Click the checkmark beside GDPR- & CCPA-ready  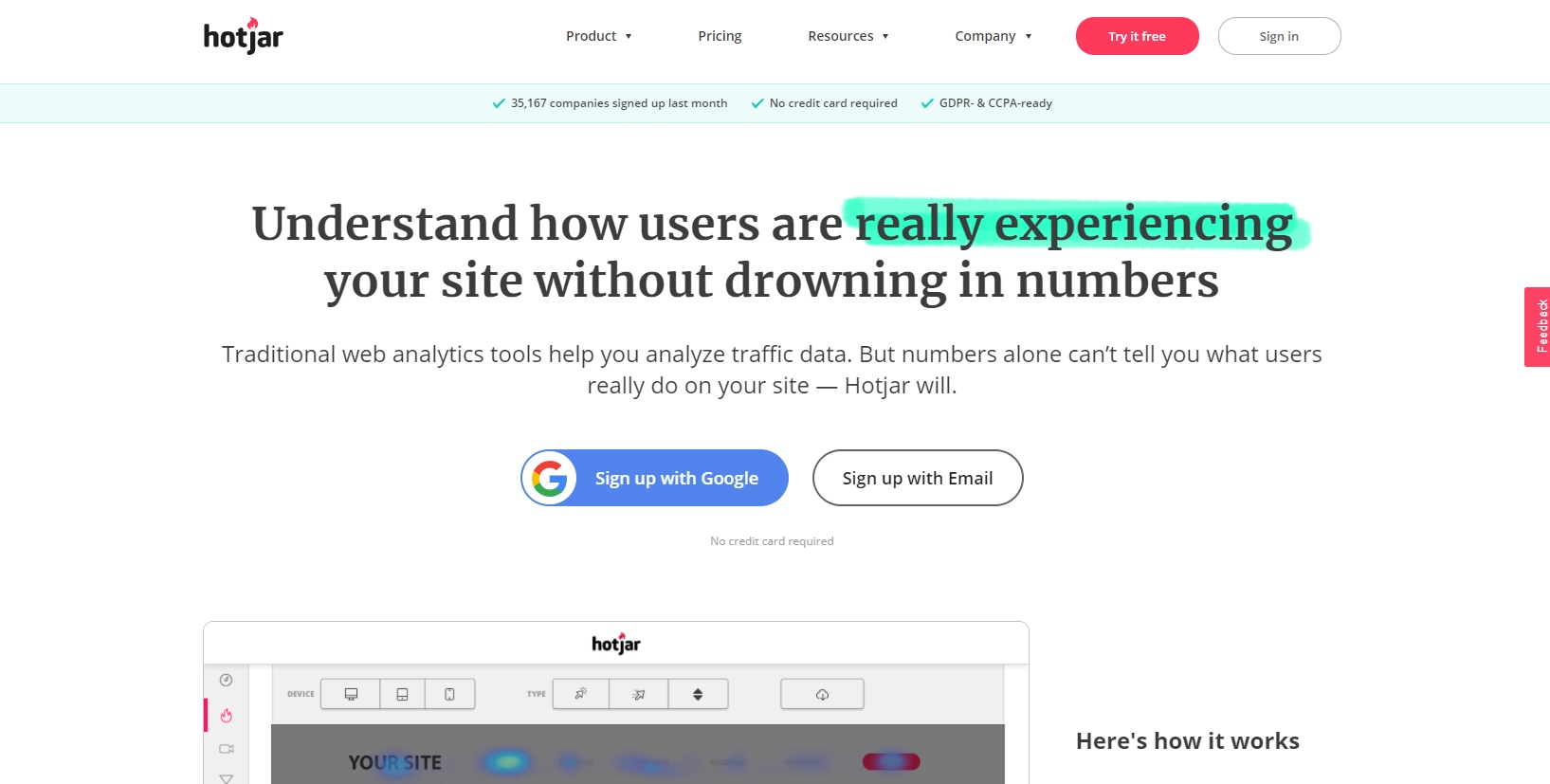[x=927, y=103]
